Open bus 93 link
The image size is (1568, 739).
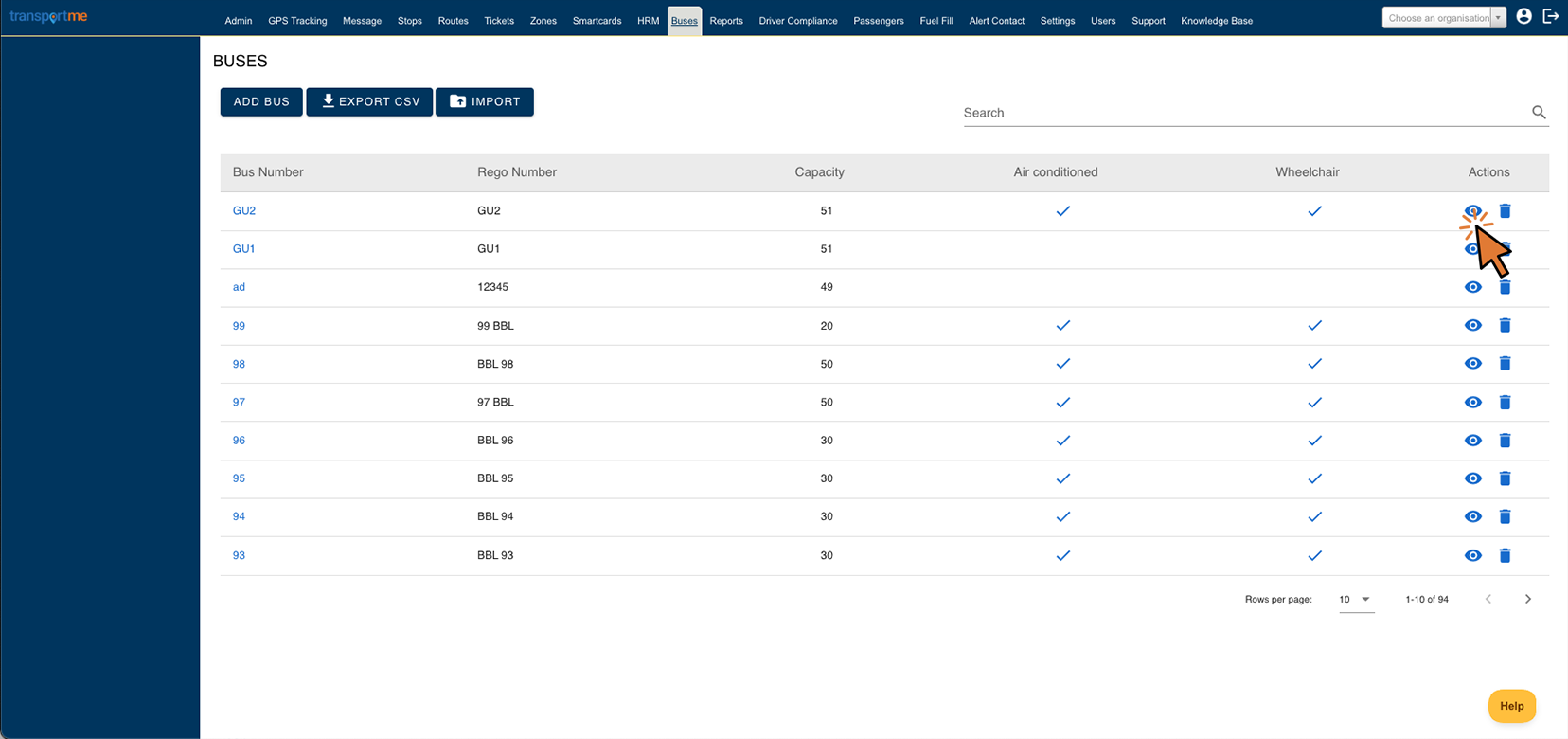239,555
